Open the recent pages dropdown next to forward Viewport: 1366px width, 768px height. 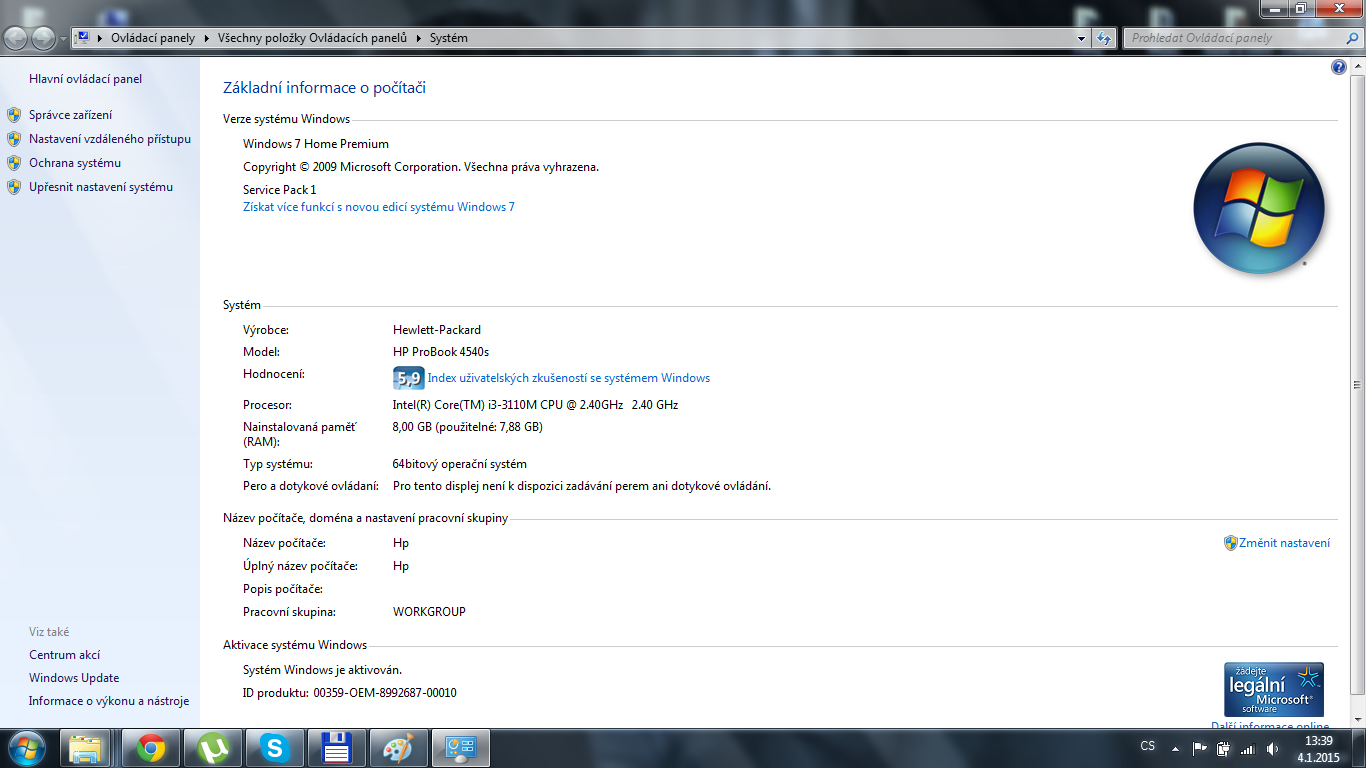pyautogui.click(x=64, y=39)
